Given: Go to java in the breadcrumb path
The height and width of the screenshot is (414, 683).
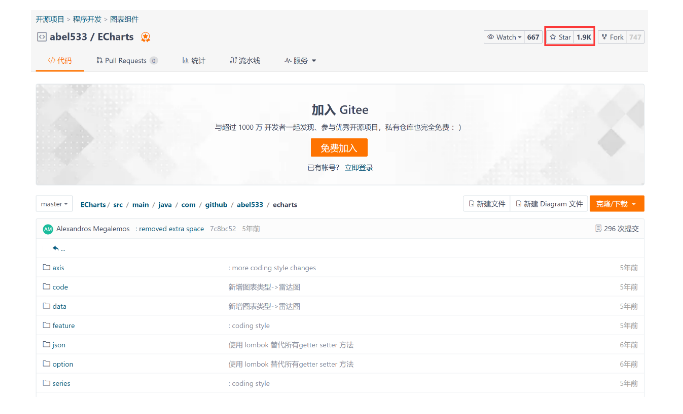Looking at the screenshot, I should click(x=165, y=204).
